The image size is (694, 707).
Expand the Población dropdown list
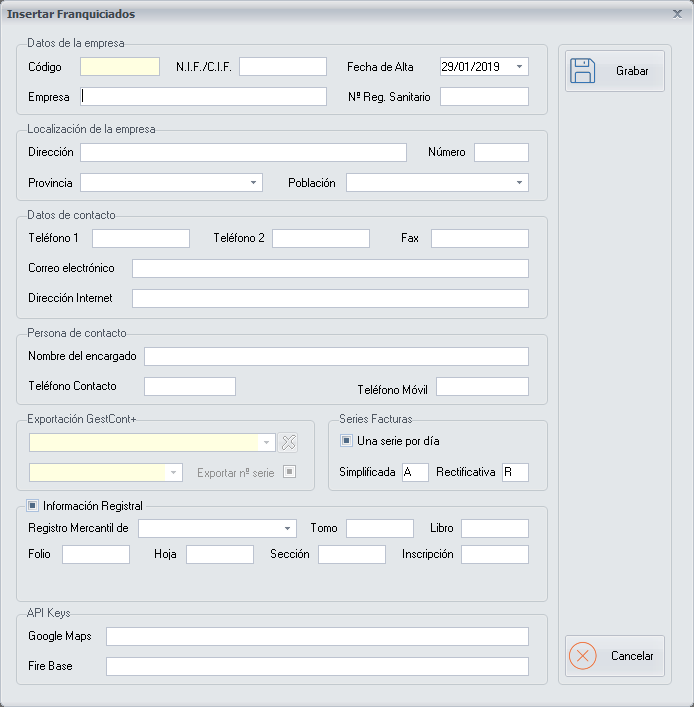click(520, 183)
